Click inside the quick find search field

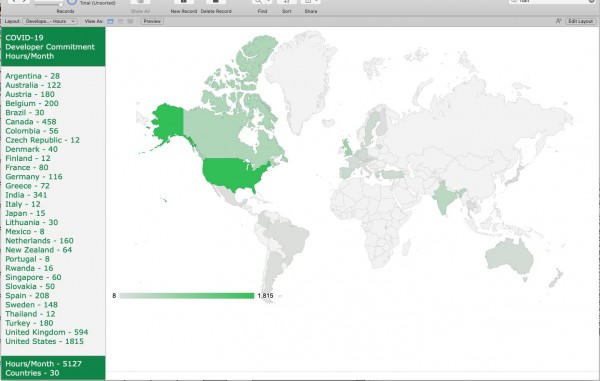553,2
